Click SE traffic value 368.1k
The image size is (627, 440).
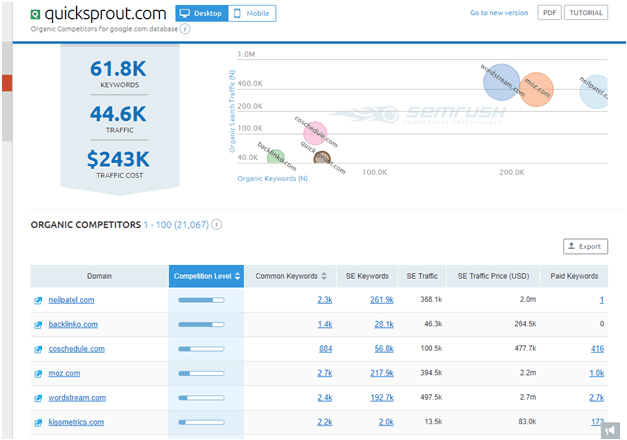pos(431,299)
